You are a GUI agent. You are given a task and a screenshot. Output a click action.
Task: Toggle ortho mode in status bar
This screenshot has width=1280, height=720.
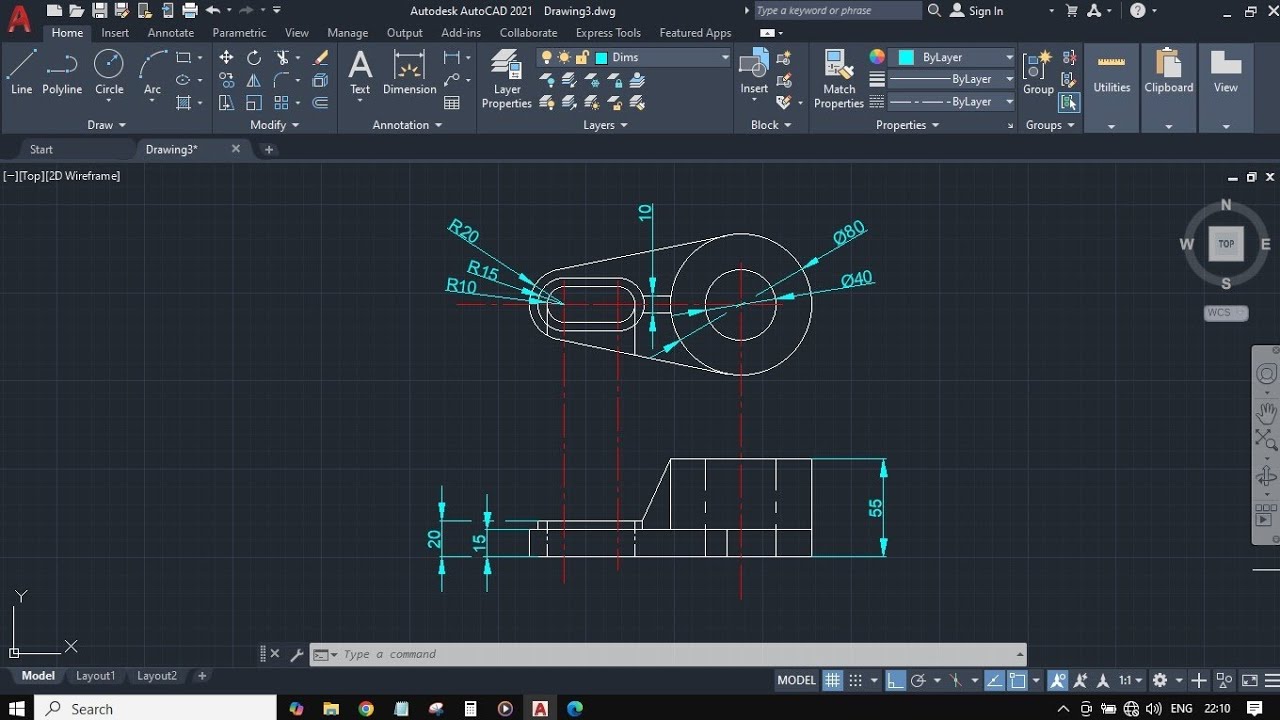[x=895, y=680]
